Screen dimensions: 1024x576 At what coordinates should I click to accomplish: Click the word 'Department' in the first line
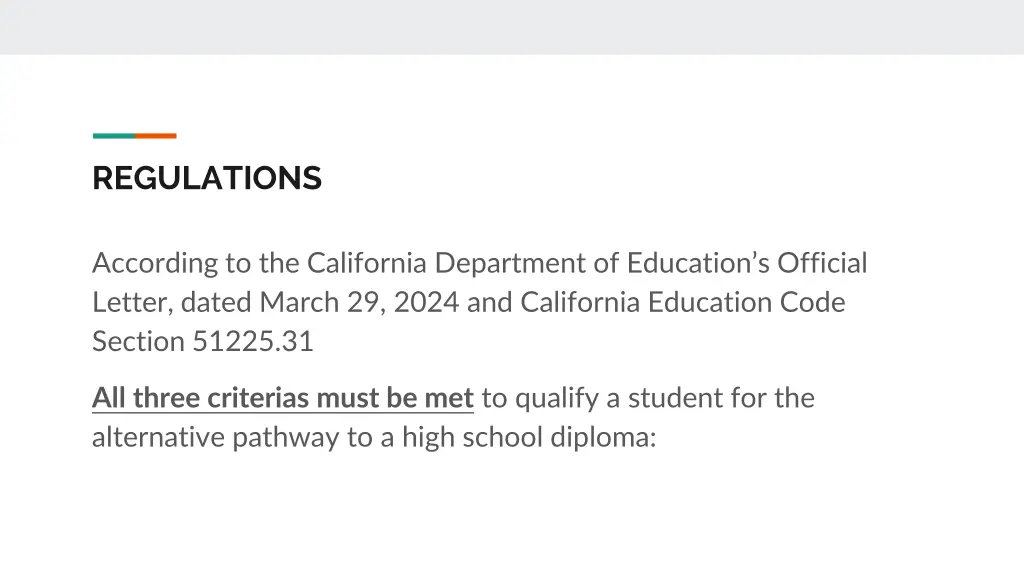click(510, 264)
